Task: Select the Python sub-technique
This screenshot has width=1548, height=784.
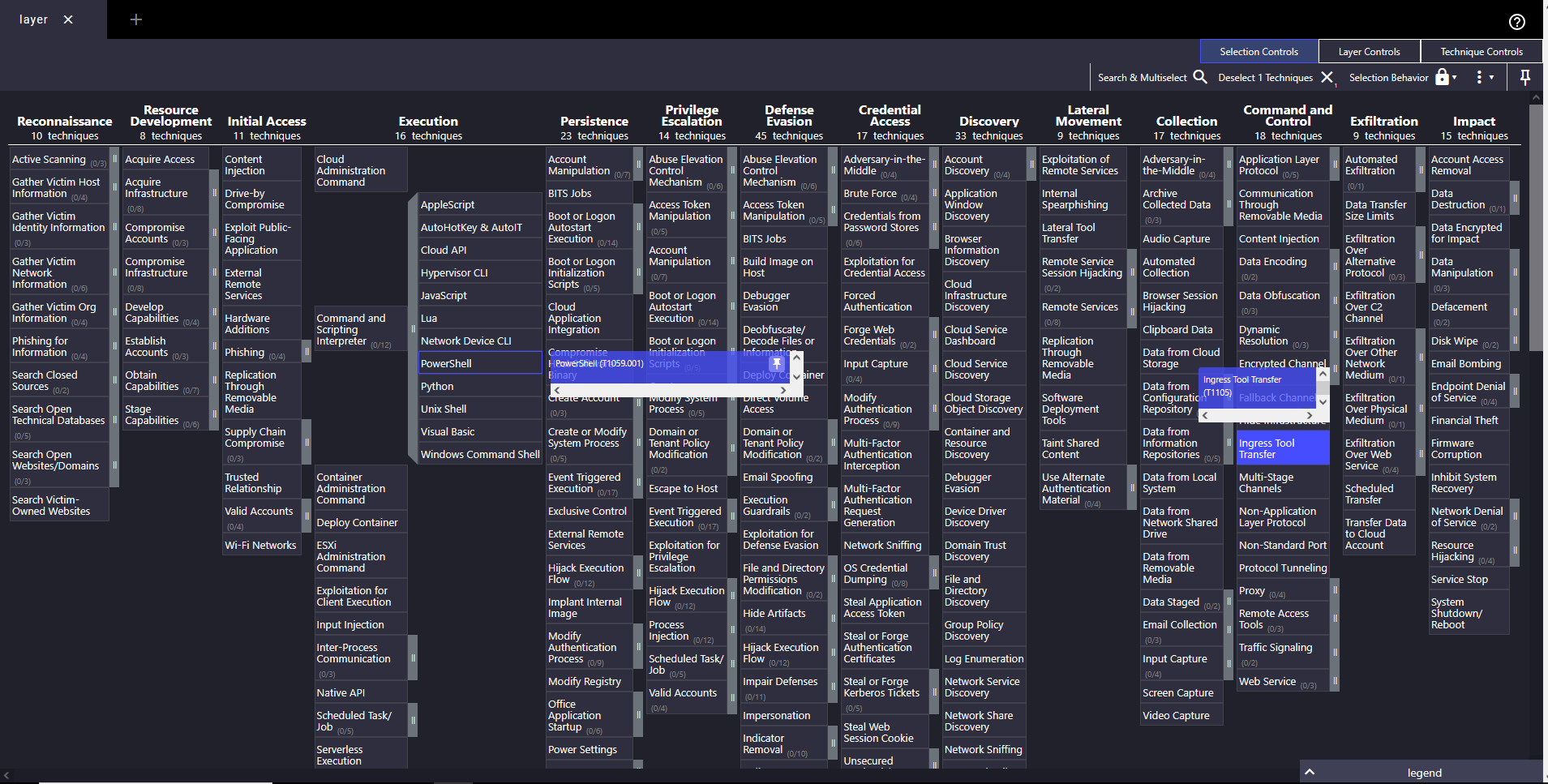Action: click(x=480, y=385)
